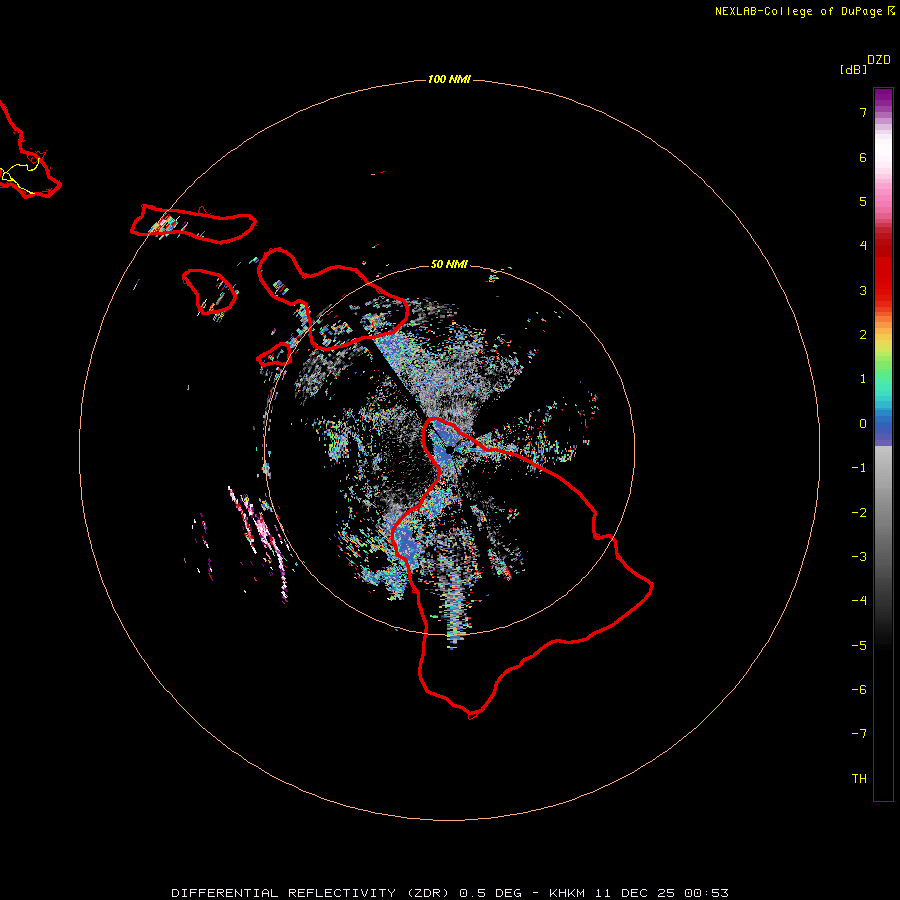Click the 5 value on color scale

(863, 201)
